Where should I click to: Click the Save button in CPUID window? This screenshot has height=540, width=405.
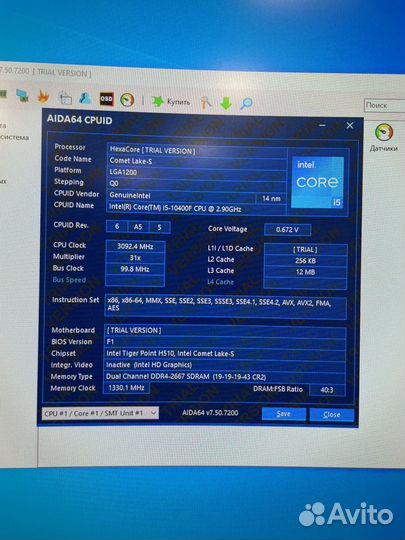click(284, 414)
